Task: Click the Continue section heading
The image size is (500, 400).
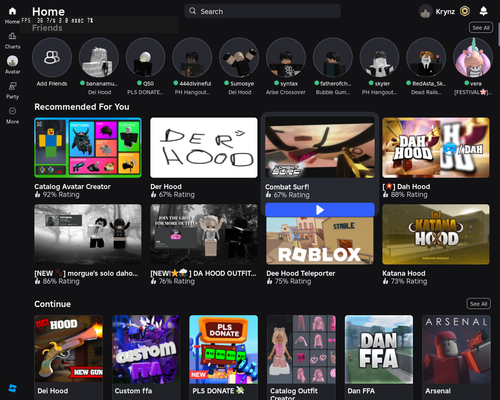Action: point(52,304)
